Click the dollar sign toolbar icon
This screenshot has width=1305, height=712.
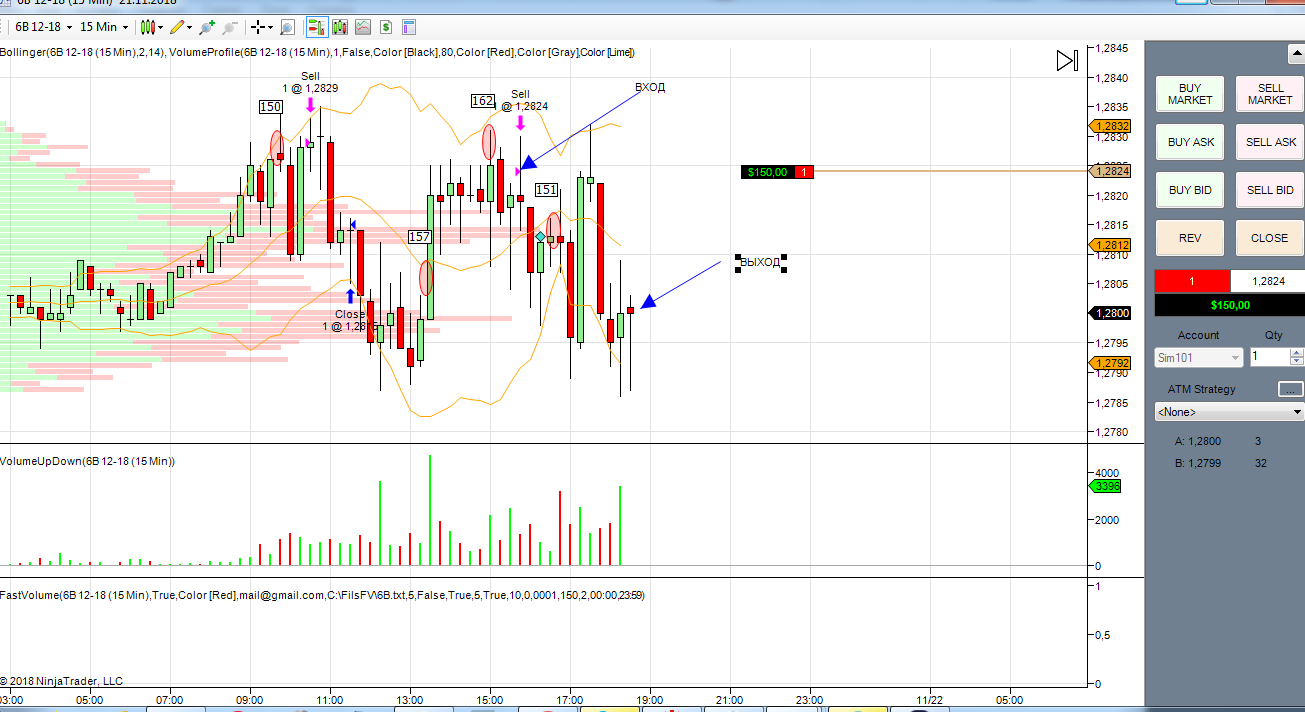coord(386,27)
